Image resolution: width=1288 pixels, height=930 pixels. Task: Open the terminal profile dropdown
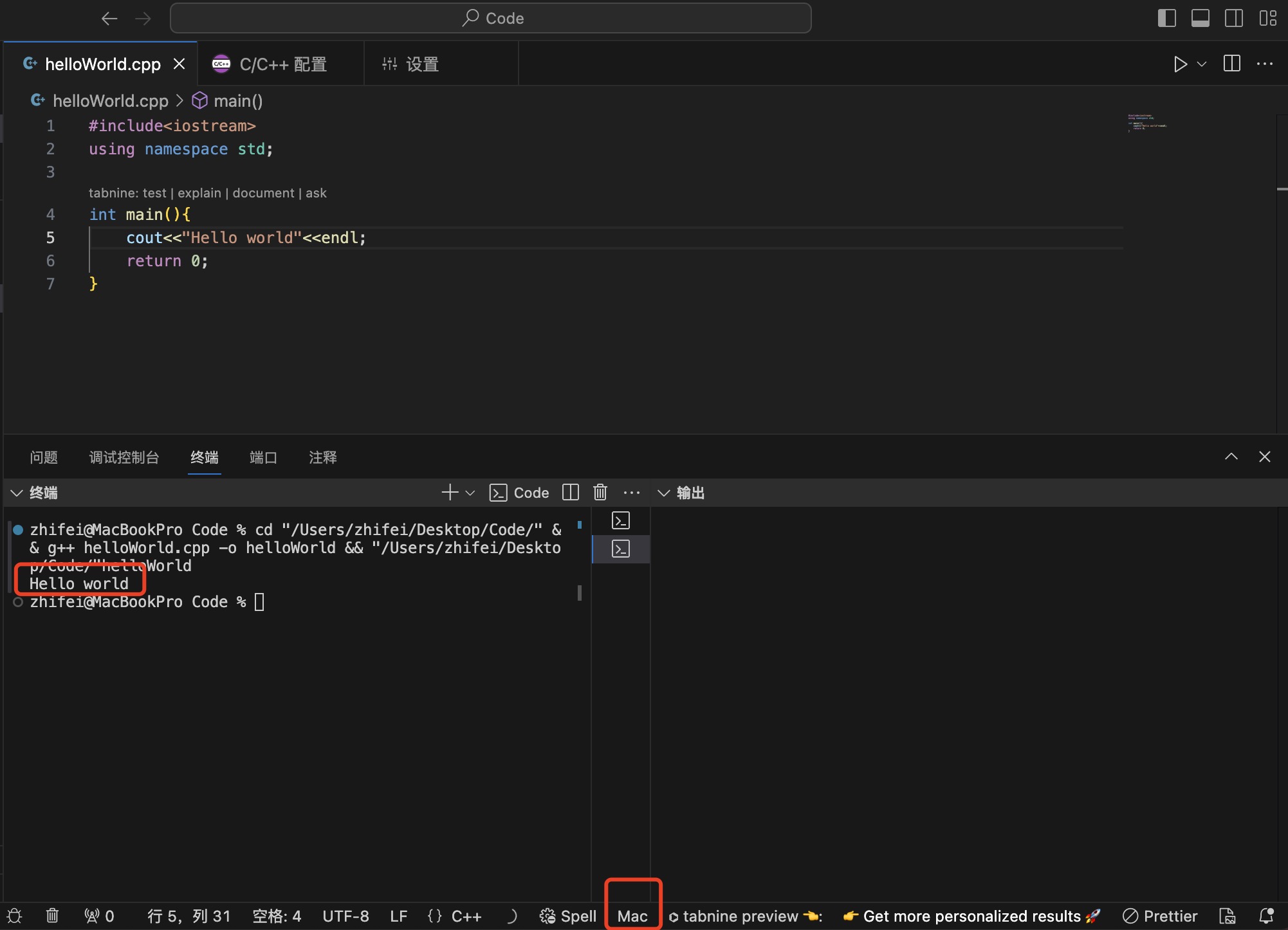click(470, 493)
